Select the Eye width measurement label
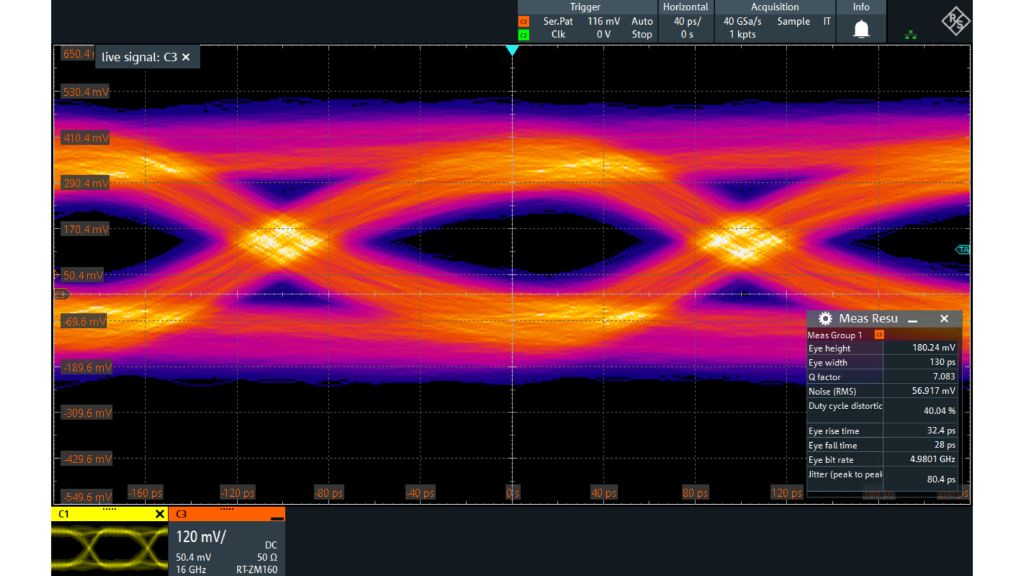This screenshot has height=576, width=1024. point(827,363)
